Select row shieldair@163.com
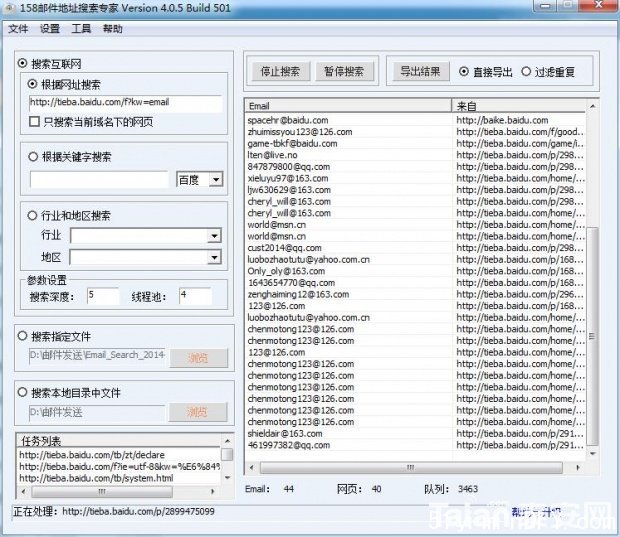This screenshot has width=620, height=537. point(415,434)
